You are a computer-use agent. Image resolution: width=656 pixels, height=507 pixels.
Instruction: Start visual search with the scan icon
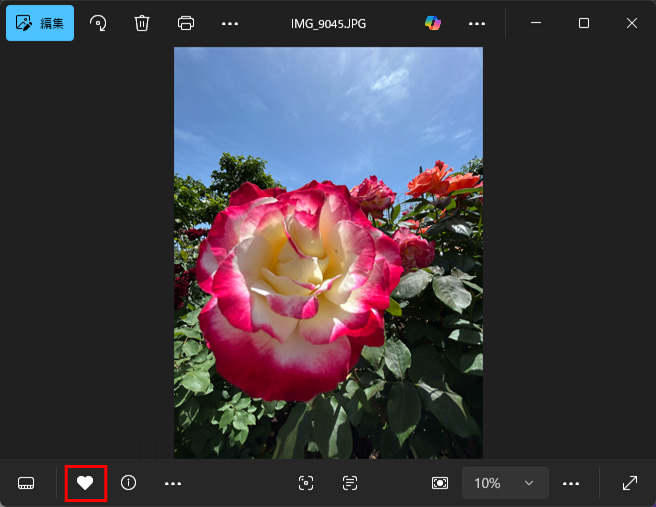[306, 483]
